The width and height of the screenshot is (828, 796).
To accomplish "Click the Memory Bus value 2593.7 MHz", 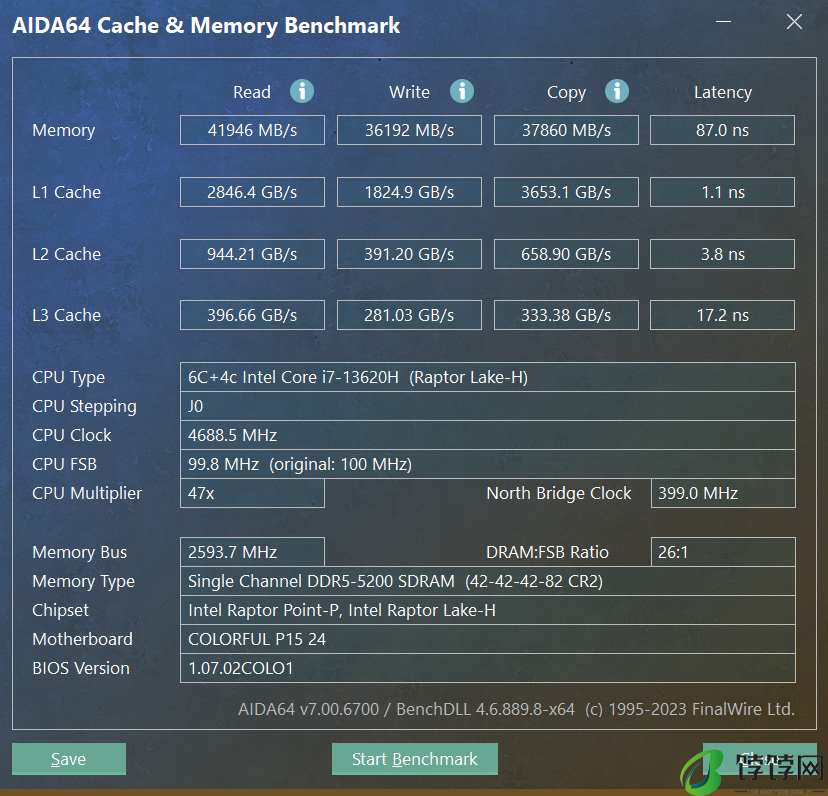I will [x=252, y=552].
